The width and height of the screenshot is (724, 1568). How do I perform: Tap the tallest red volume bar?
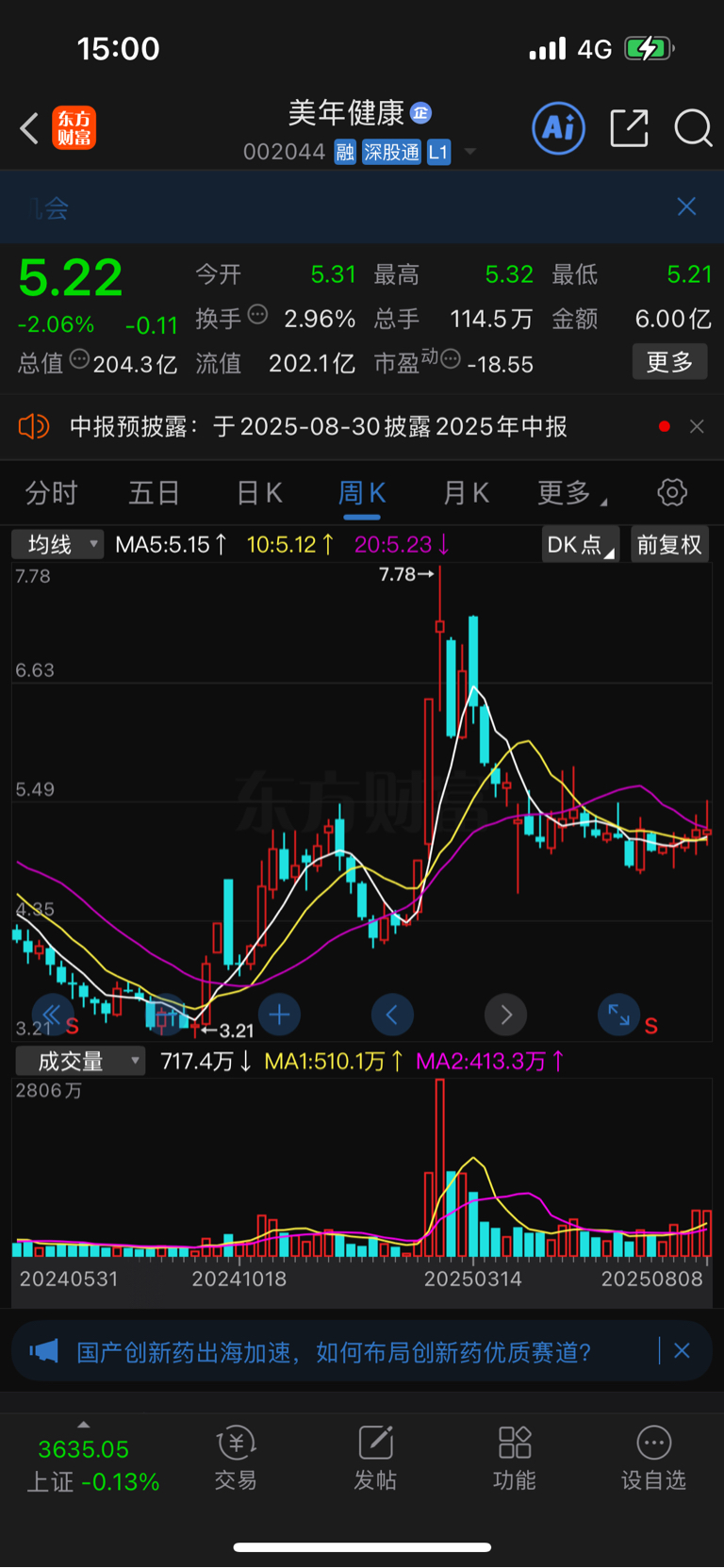(x=440, y=1167)
